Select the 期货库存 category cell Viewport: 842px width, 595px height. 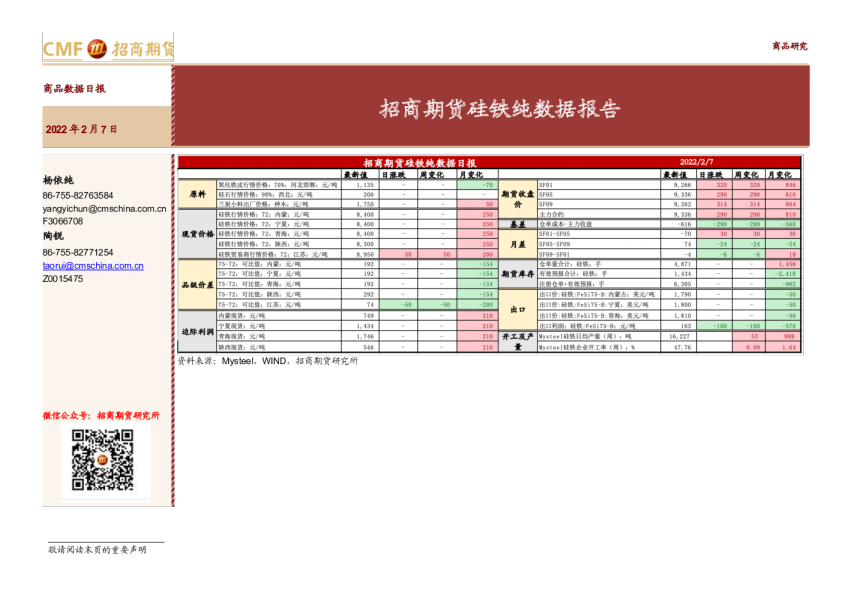[x=518, y=273]
